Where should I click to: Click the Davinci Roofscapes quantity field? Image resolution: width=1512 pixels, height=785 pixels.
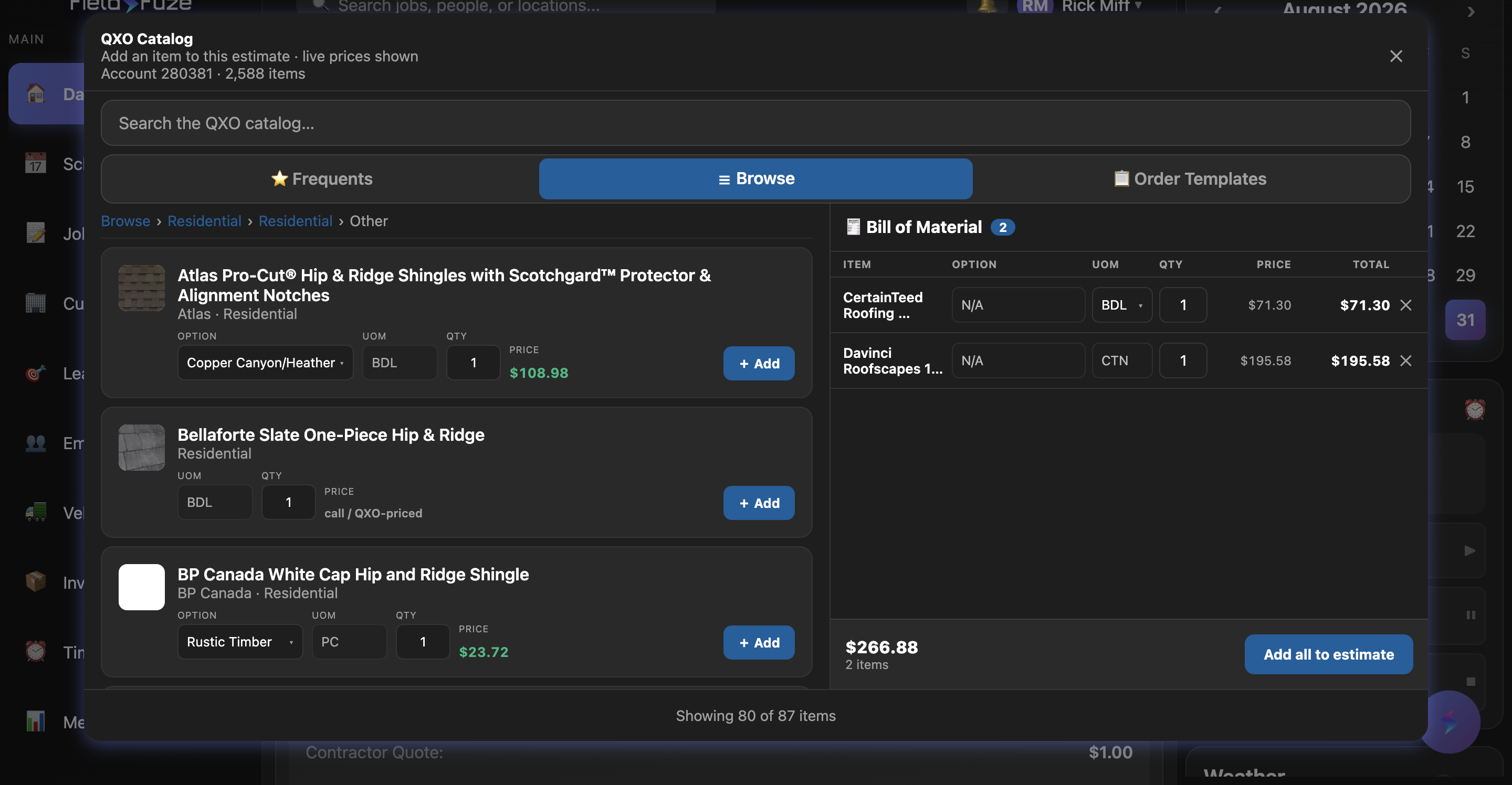click(x=1183, y=361)
